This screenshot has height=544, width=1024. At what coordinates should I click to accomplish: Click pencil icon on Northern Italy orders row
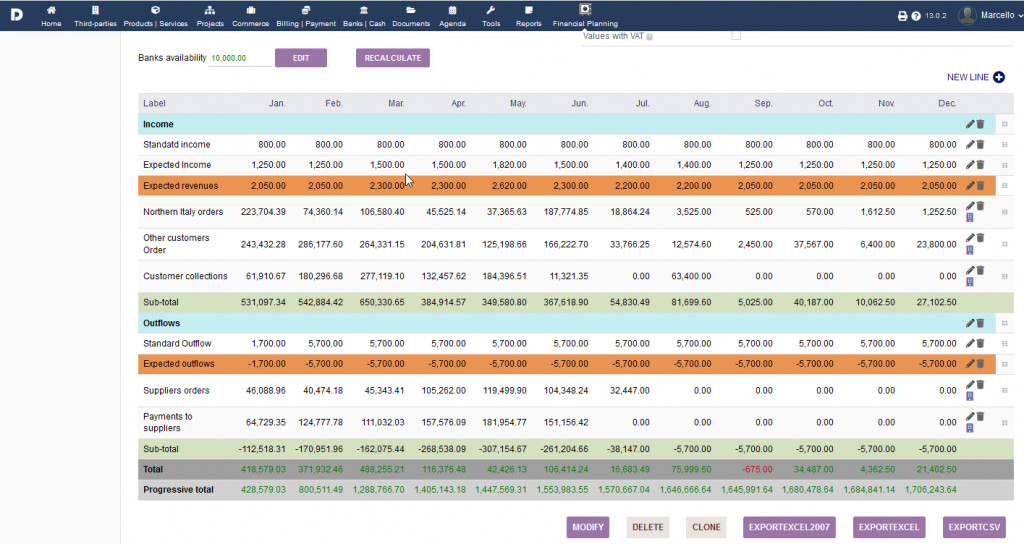[x=969, y=206]
